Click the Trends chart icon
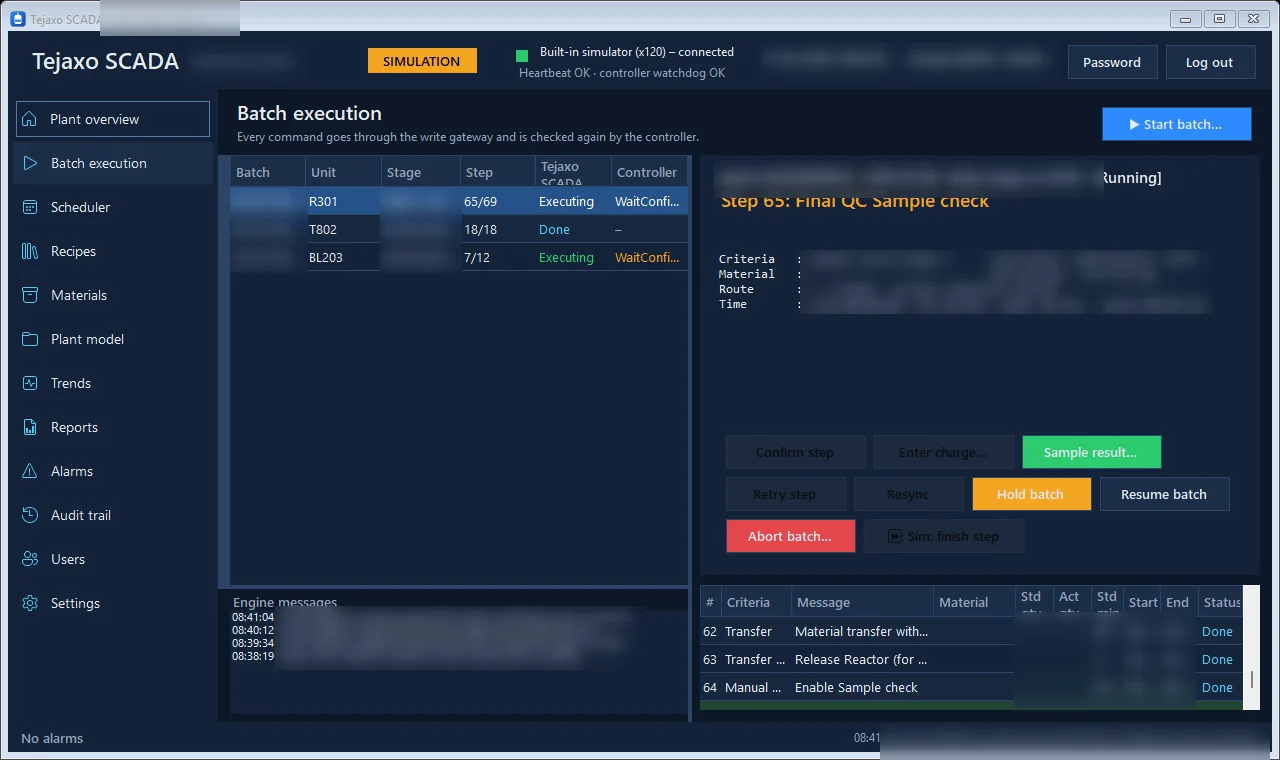 tap(30, 383)
